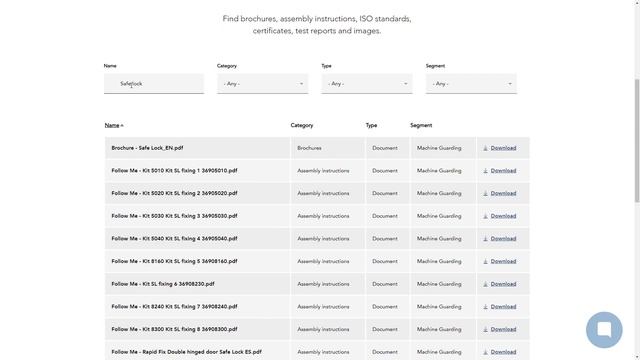Select 'Follow Me - Kit SL fixing 6 36908230.pdf'
640x360 pixels.
point(163,284)
